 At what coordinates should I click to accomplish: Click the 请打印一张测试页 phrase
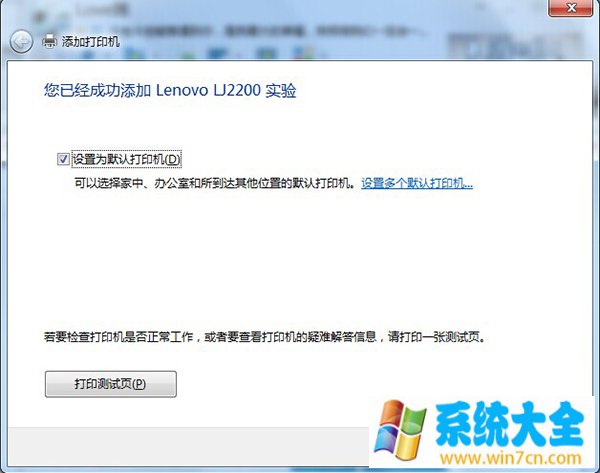436,337
